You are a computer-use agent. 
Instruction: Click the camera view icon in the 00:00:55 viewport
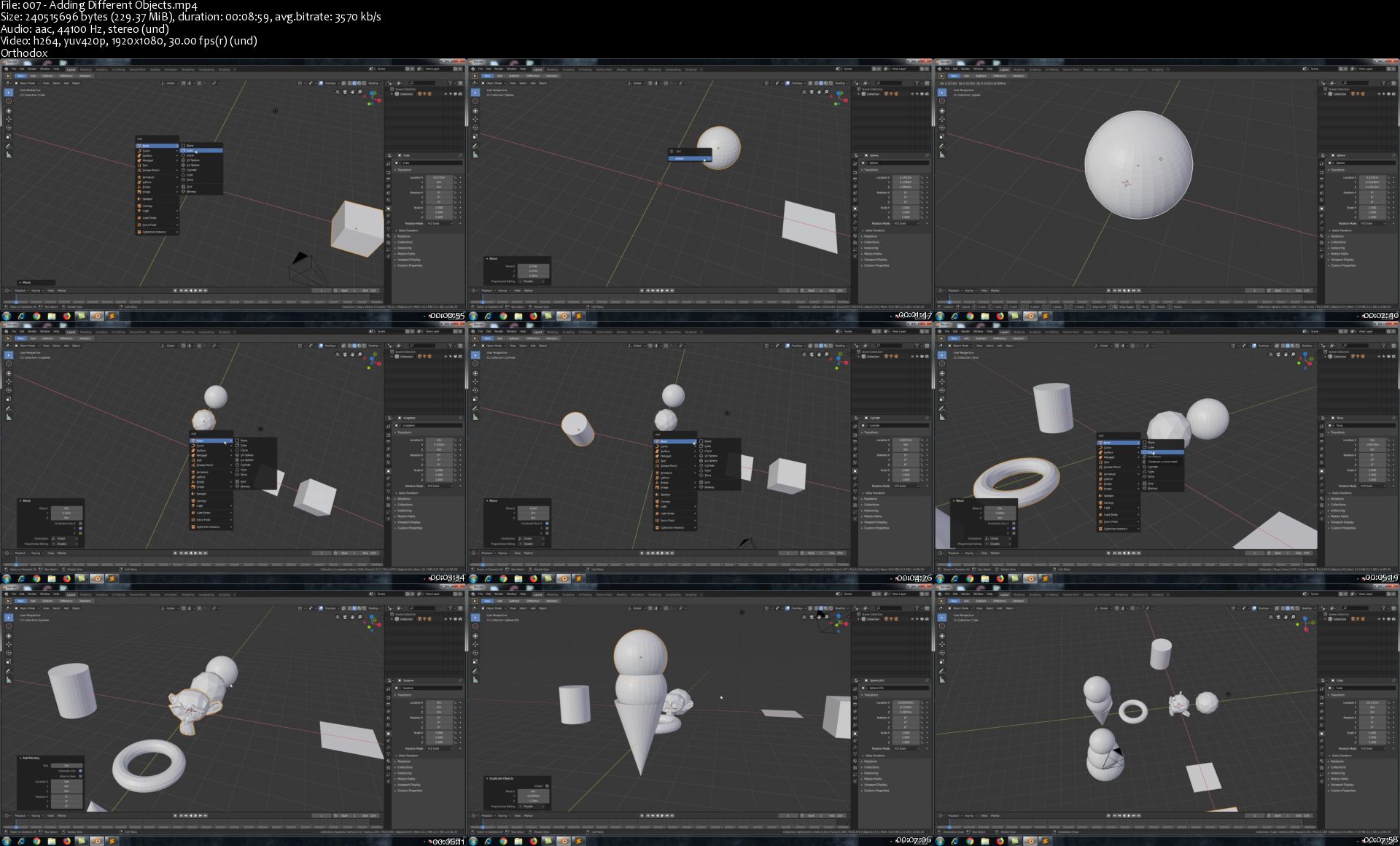(x=345, y=92)
